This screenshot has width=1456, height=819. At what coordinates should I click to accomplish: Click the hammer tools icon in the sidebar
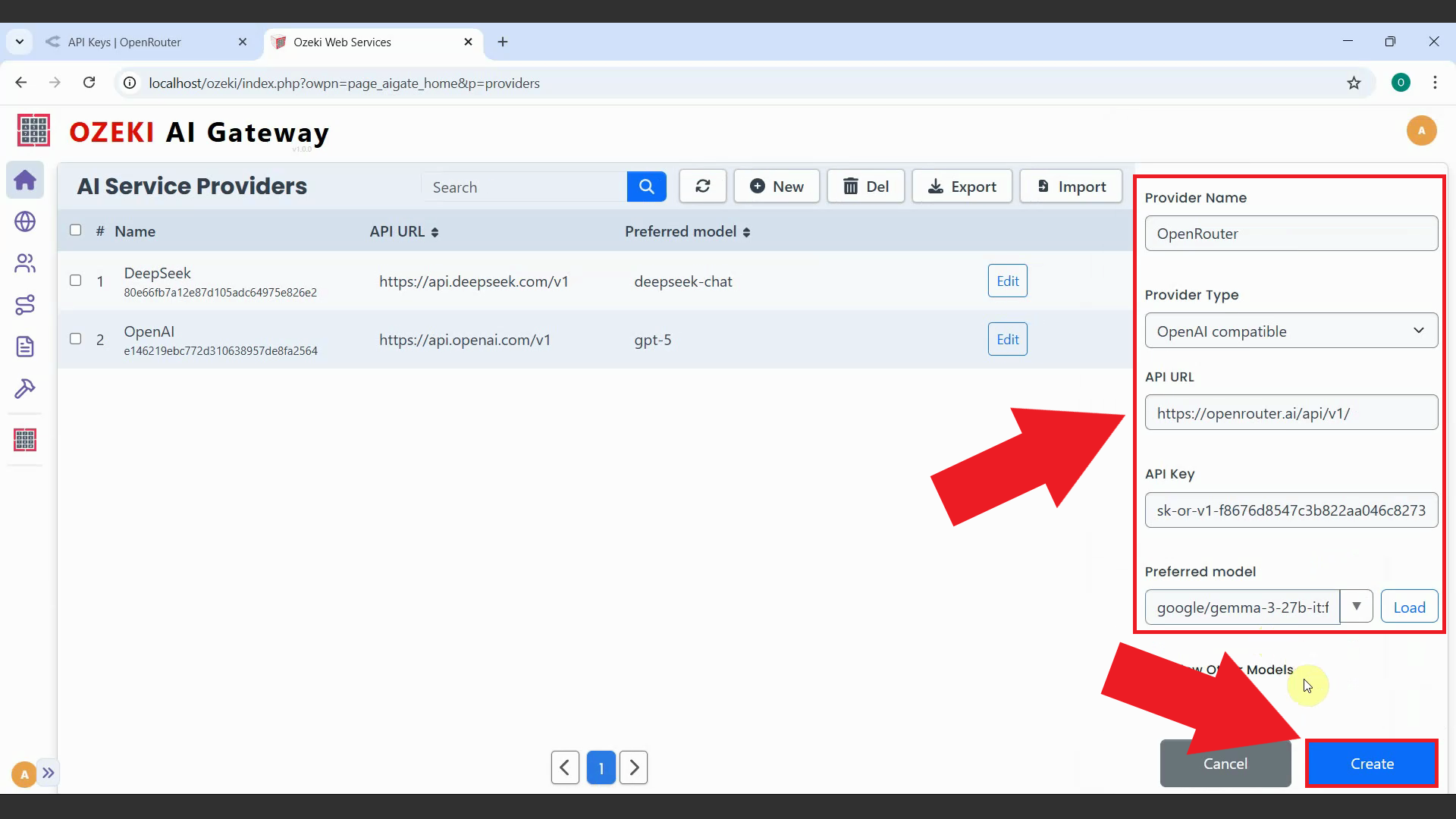[25, 388]
